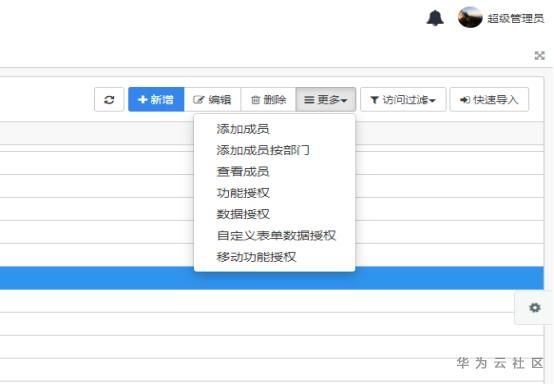
Task: Select the highlighted blue table row
Action: [x=272, y=278]
